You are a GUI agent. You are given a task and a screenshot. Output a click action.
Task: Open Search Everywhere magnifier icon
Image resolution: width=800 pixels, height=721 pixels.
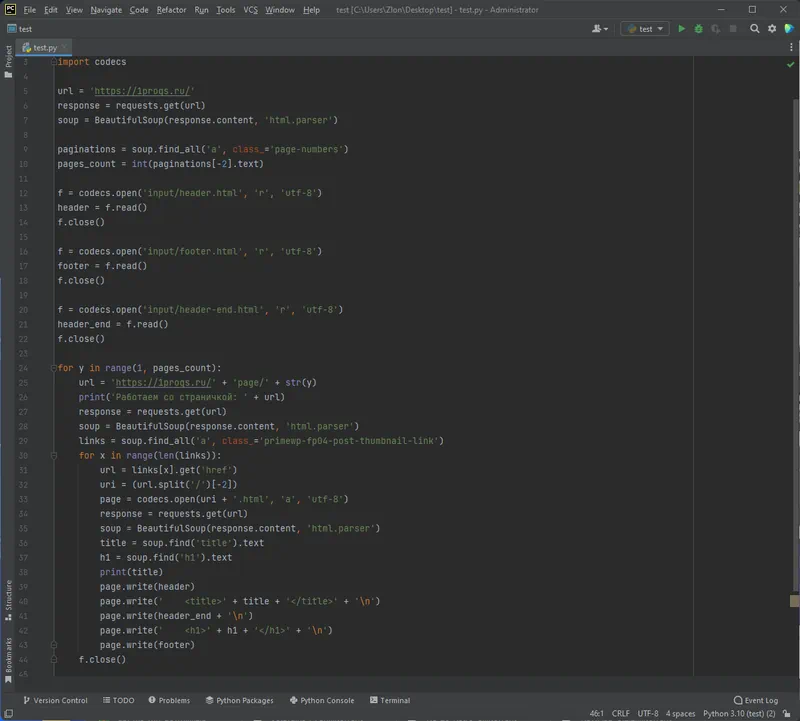point(755,29)
